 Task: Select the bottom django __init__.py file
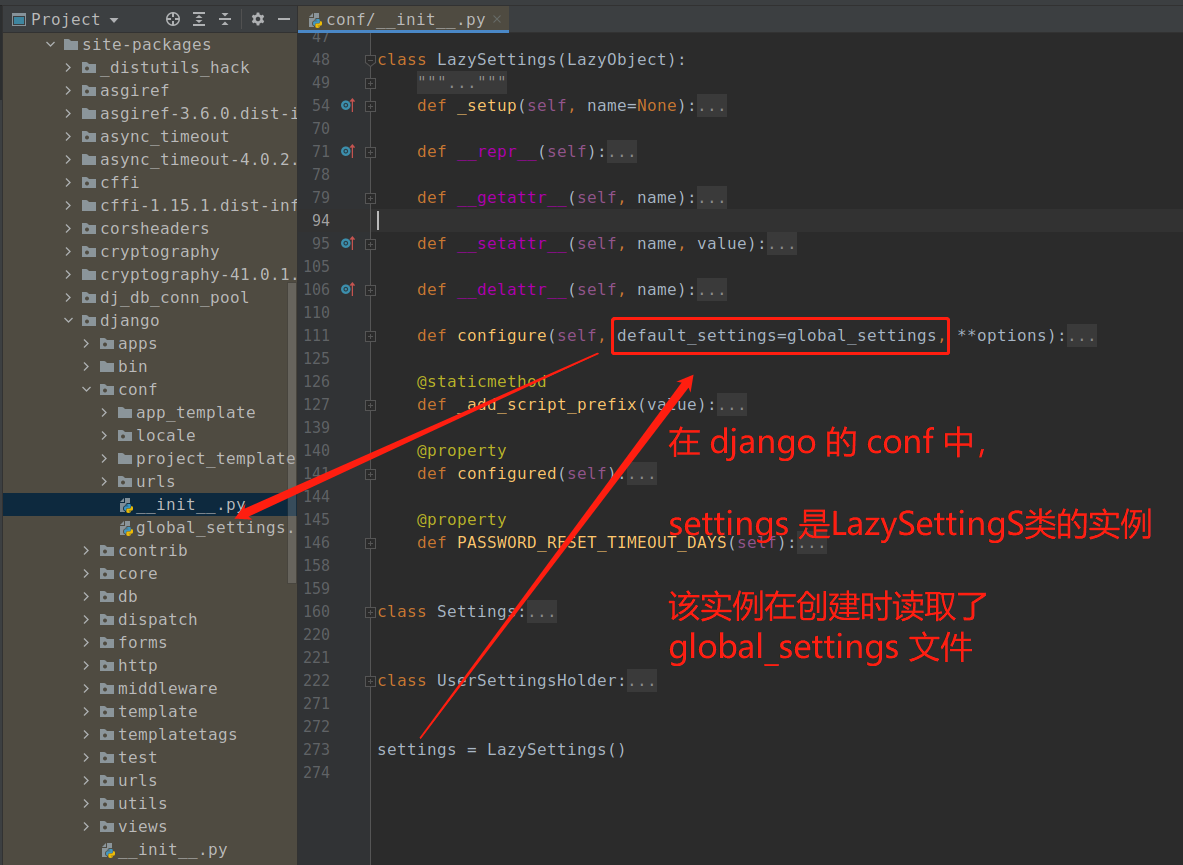coord(164,850)
